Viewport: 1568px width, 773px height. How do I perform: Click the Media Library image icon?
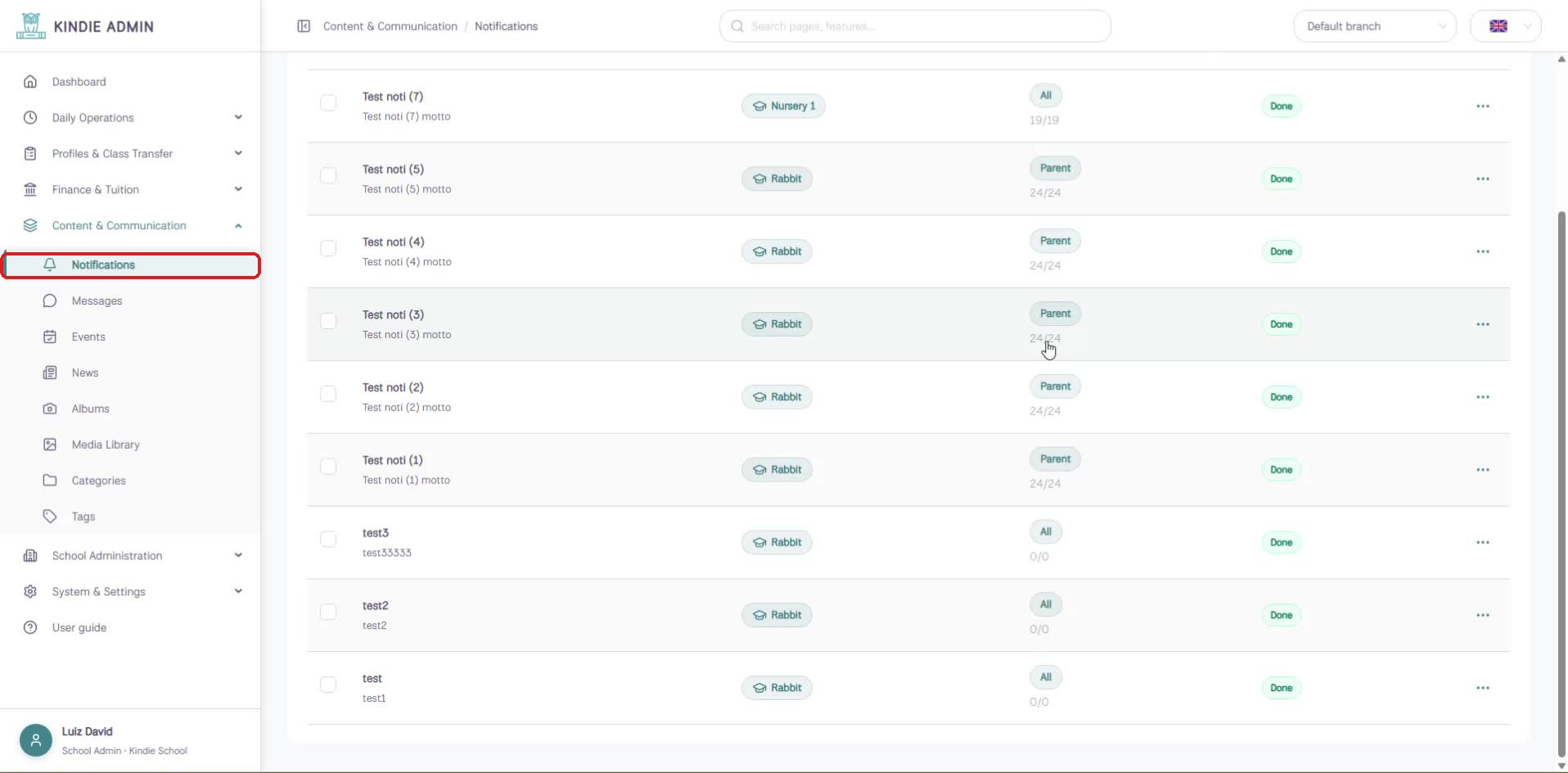pos(50,445)
